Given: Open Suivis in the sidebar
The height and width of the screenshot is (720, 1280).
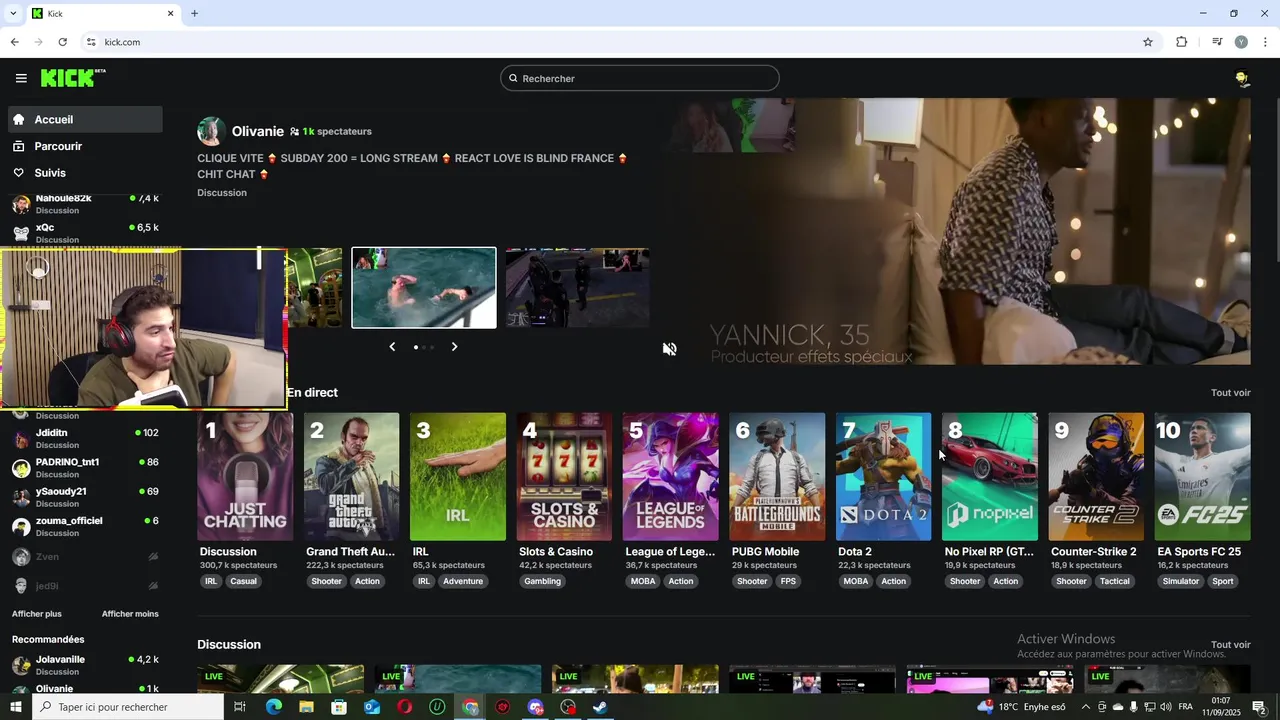Looking at the screenshot, I should click(x=85, y=173).
